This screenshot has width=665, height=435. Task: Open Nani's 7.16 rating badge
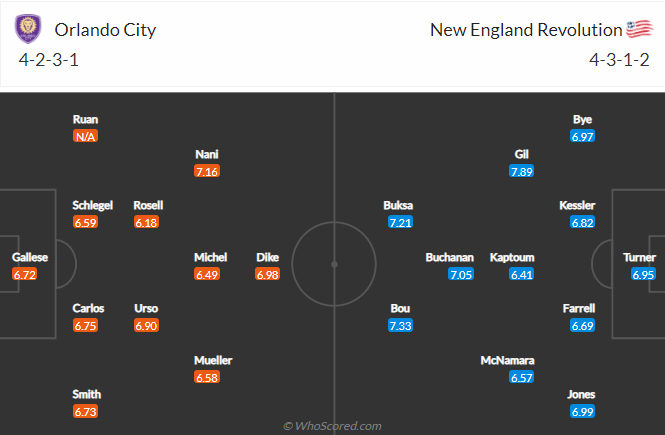pos(207,171)
